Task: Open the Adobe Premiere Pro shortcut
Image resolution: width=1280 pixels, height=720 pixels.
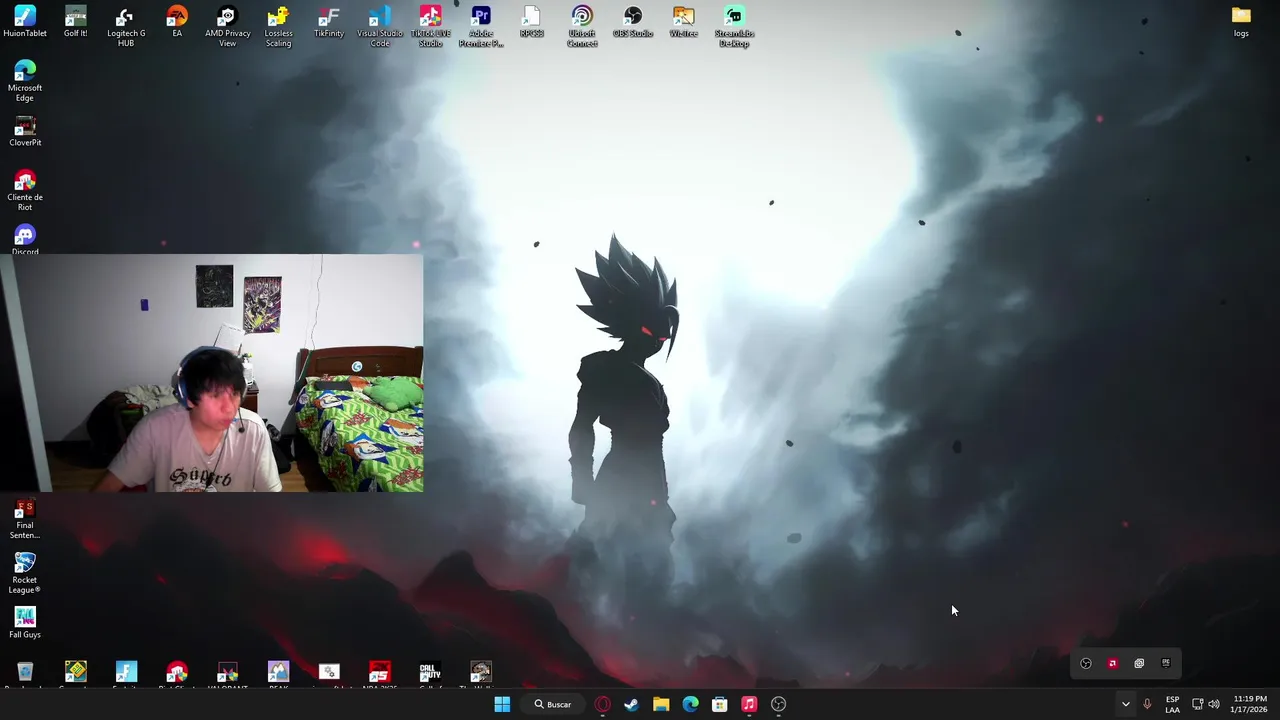Action: [x=481, y=27]
